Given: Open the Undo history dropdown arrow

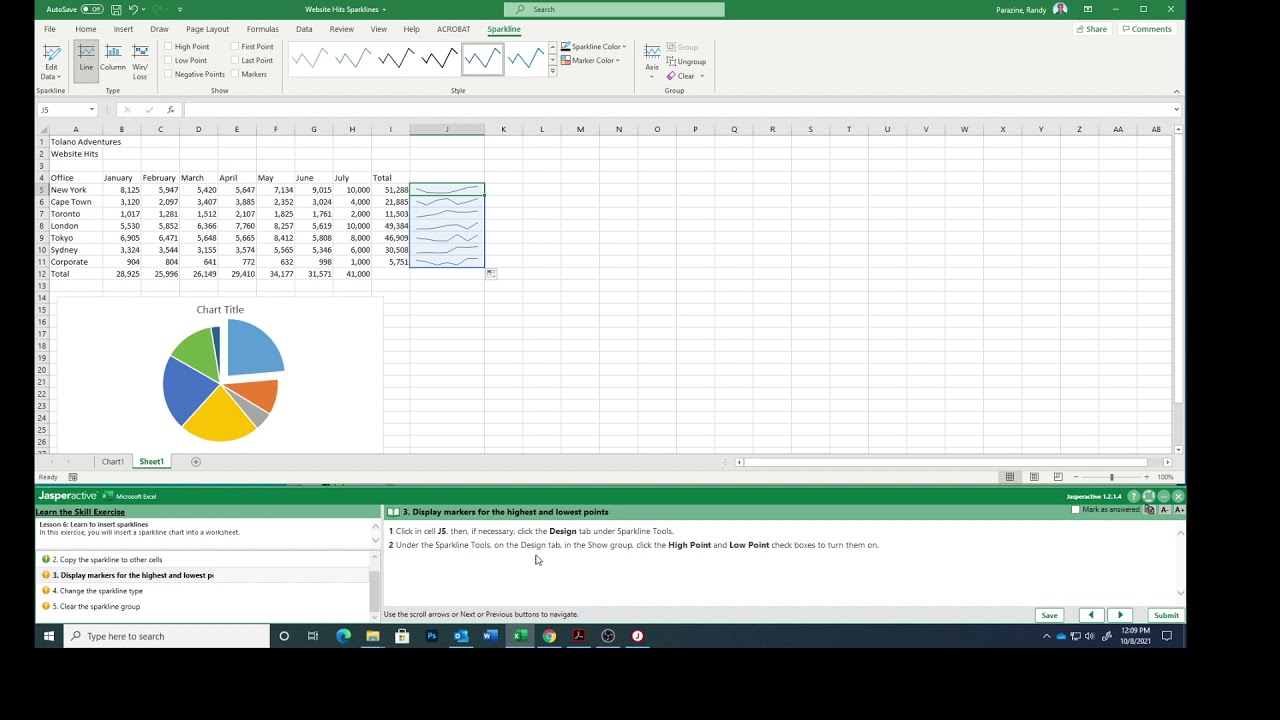Looking at the screenshot, I should 145,9.
